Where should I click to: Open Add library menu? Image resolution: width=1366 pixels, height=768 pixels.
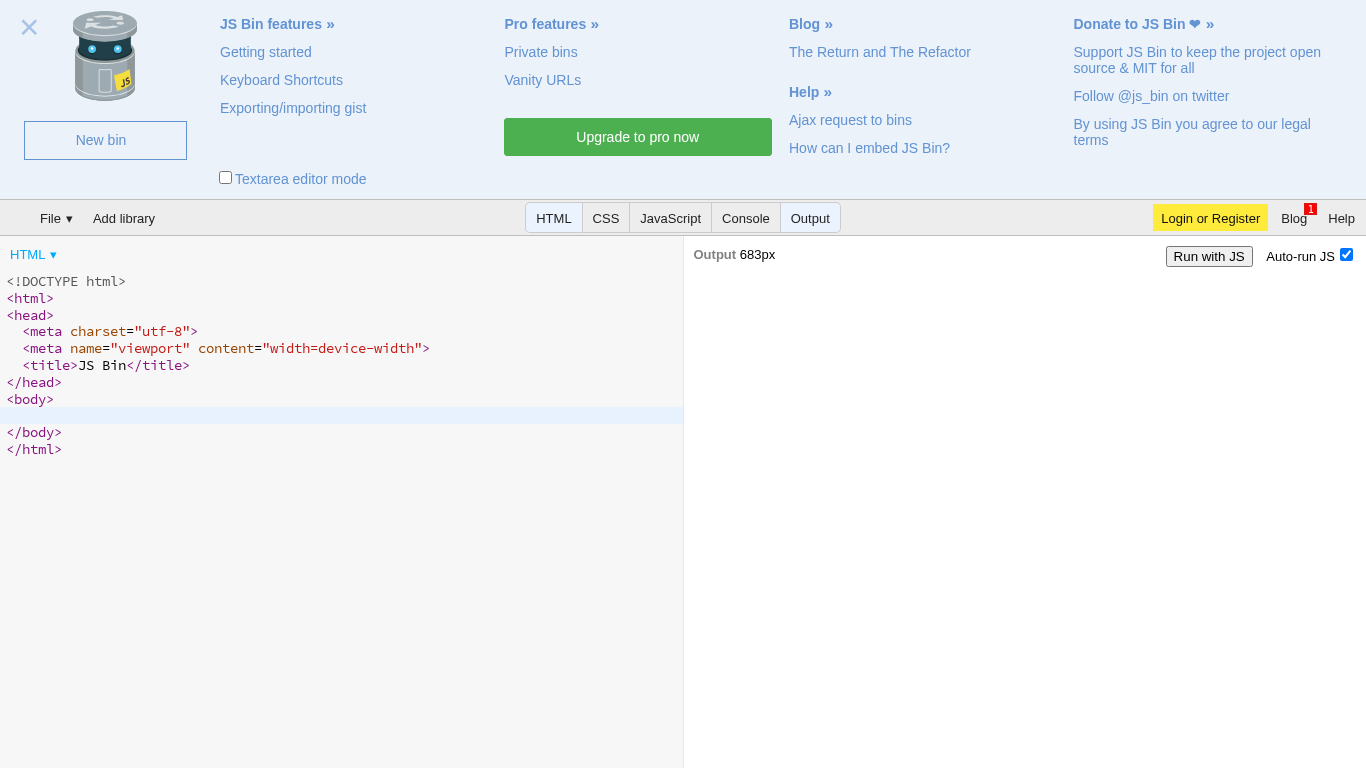[124, 218]
